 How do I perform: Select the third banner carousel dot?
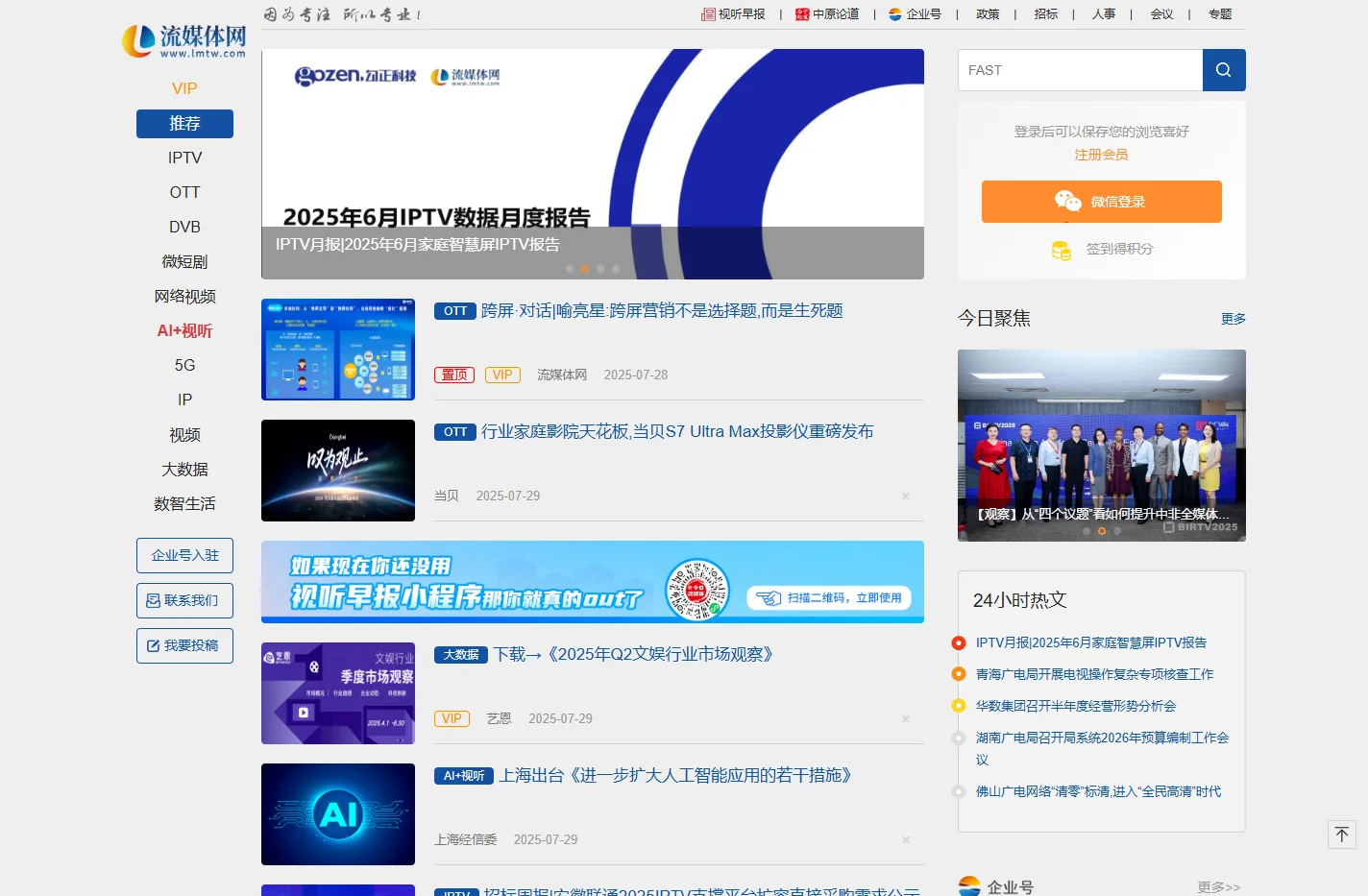pyautogui.click(x=600, y=269)
